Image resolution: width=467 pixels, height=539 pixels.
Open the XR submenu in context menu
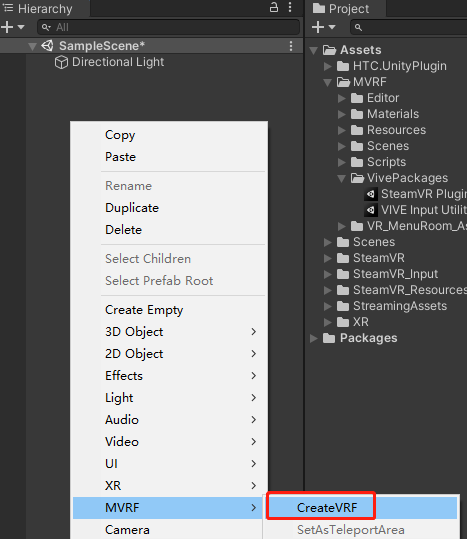click(x=169, y=486)
